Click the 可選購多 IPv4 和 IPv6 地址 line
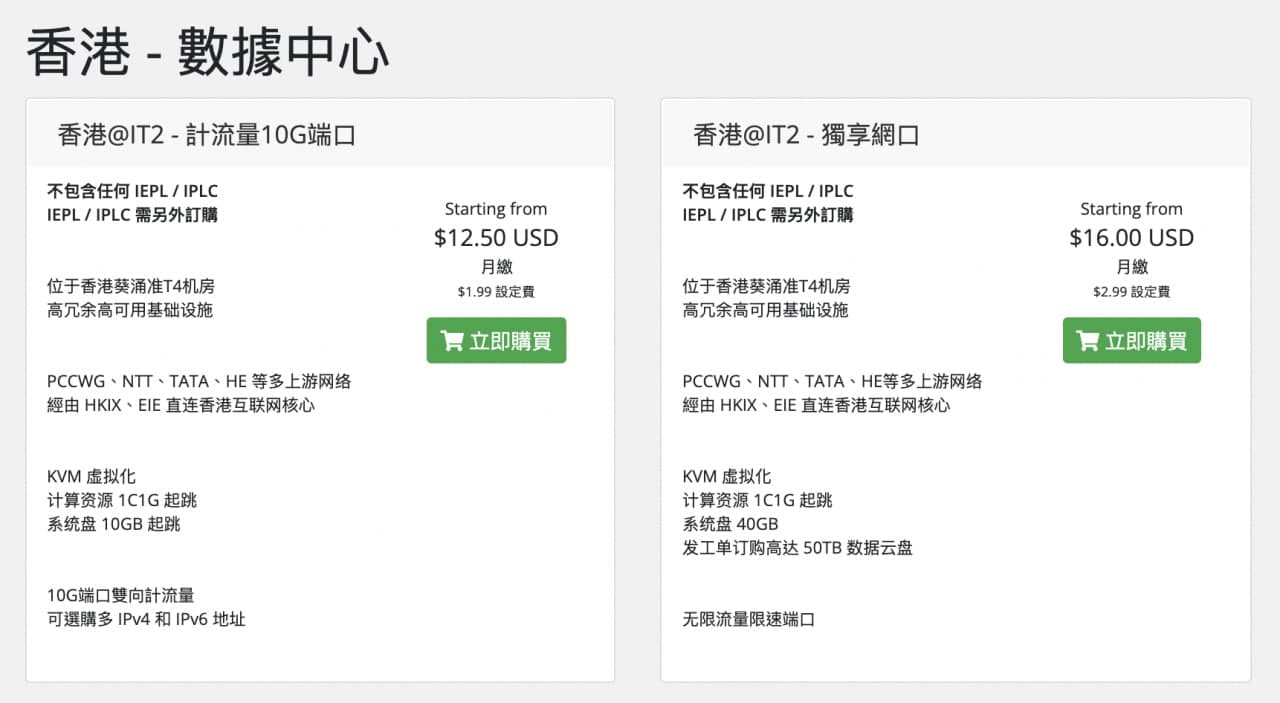 [x=146, y=619]
